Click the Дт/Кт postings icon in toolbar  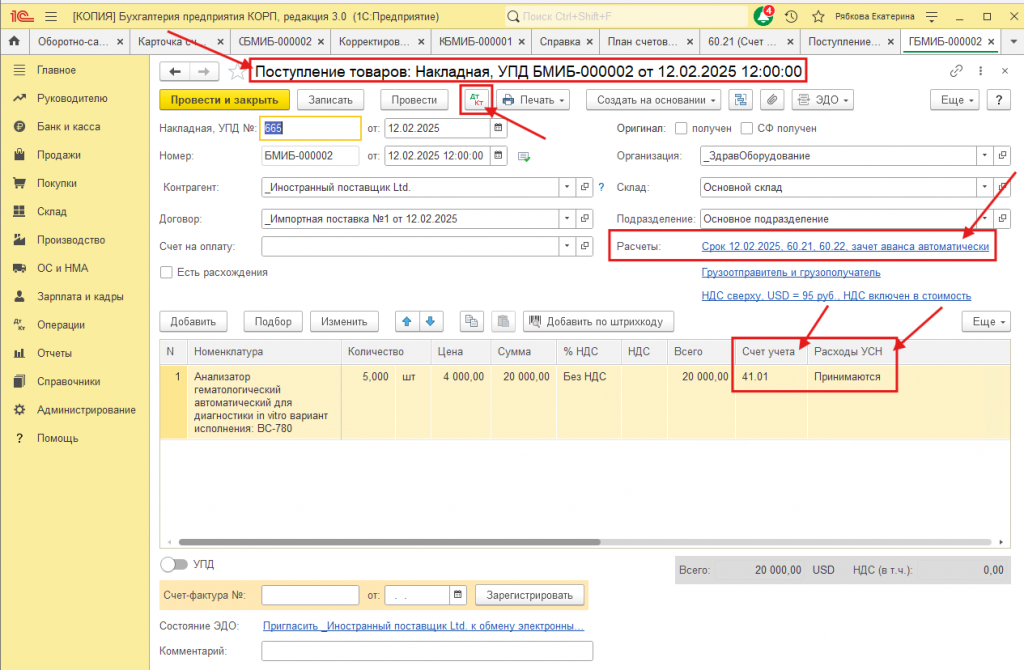click(475, 100)
